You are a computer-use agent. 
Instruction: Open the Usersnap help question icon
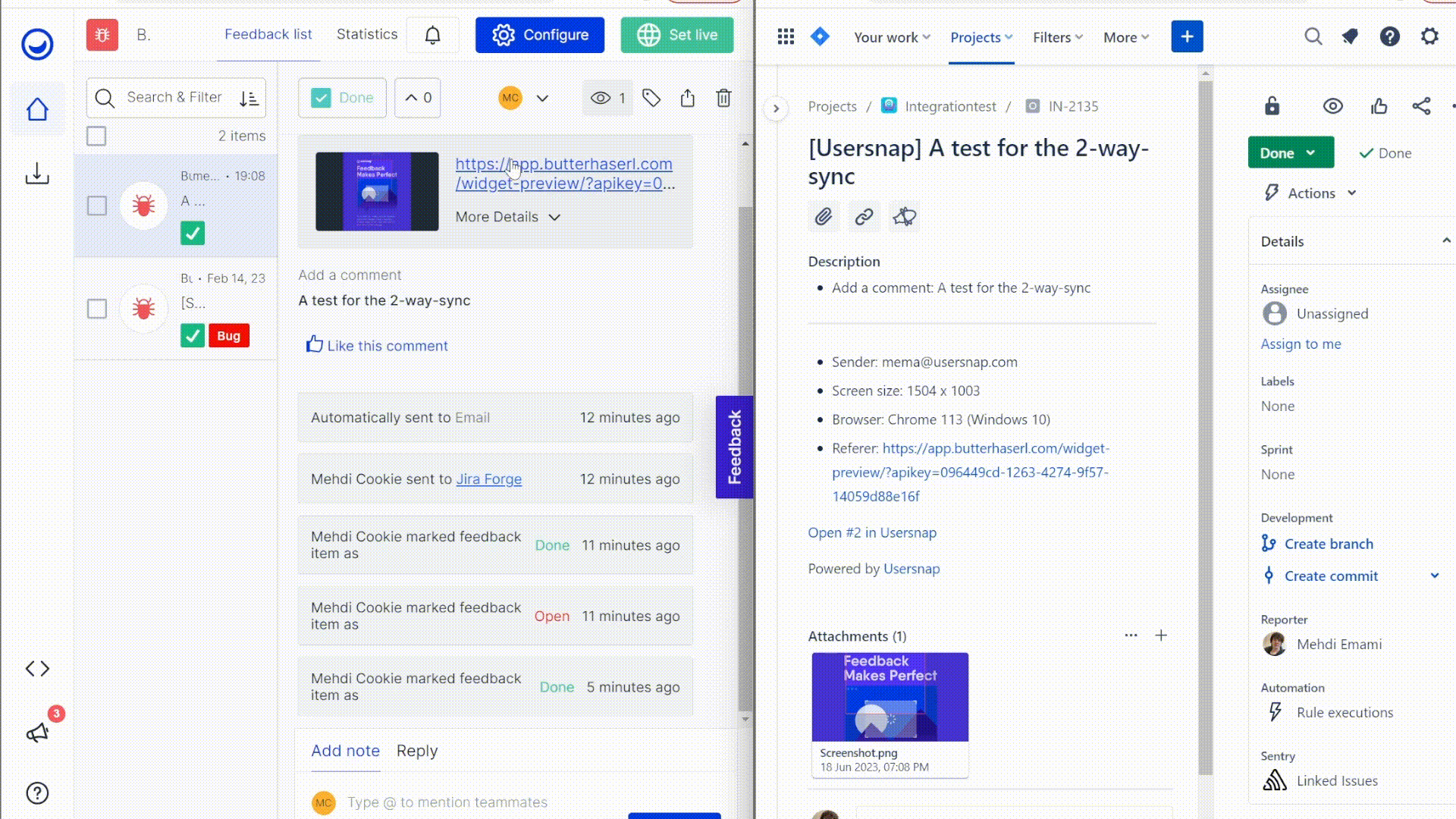(37, 793)
